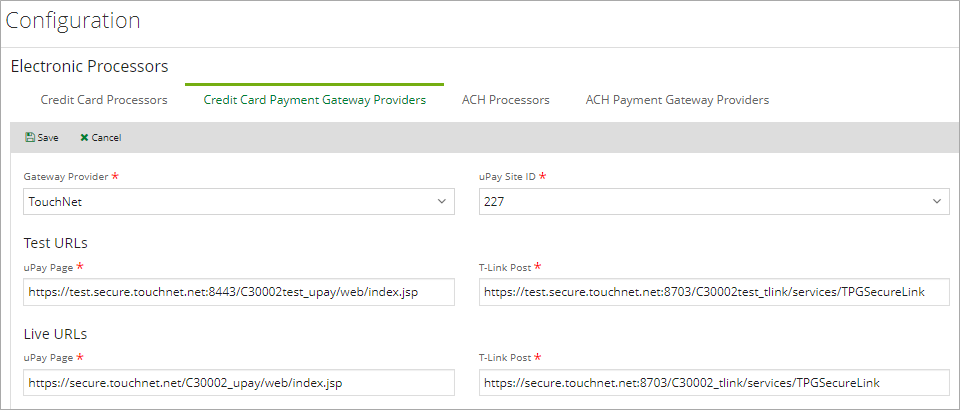
Task: Open the Gateway Provider TouchNet dropdown
Action: [x=239, y=201]
